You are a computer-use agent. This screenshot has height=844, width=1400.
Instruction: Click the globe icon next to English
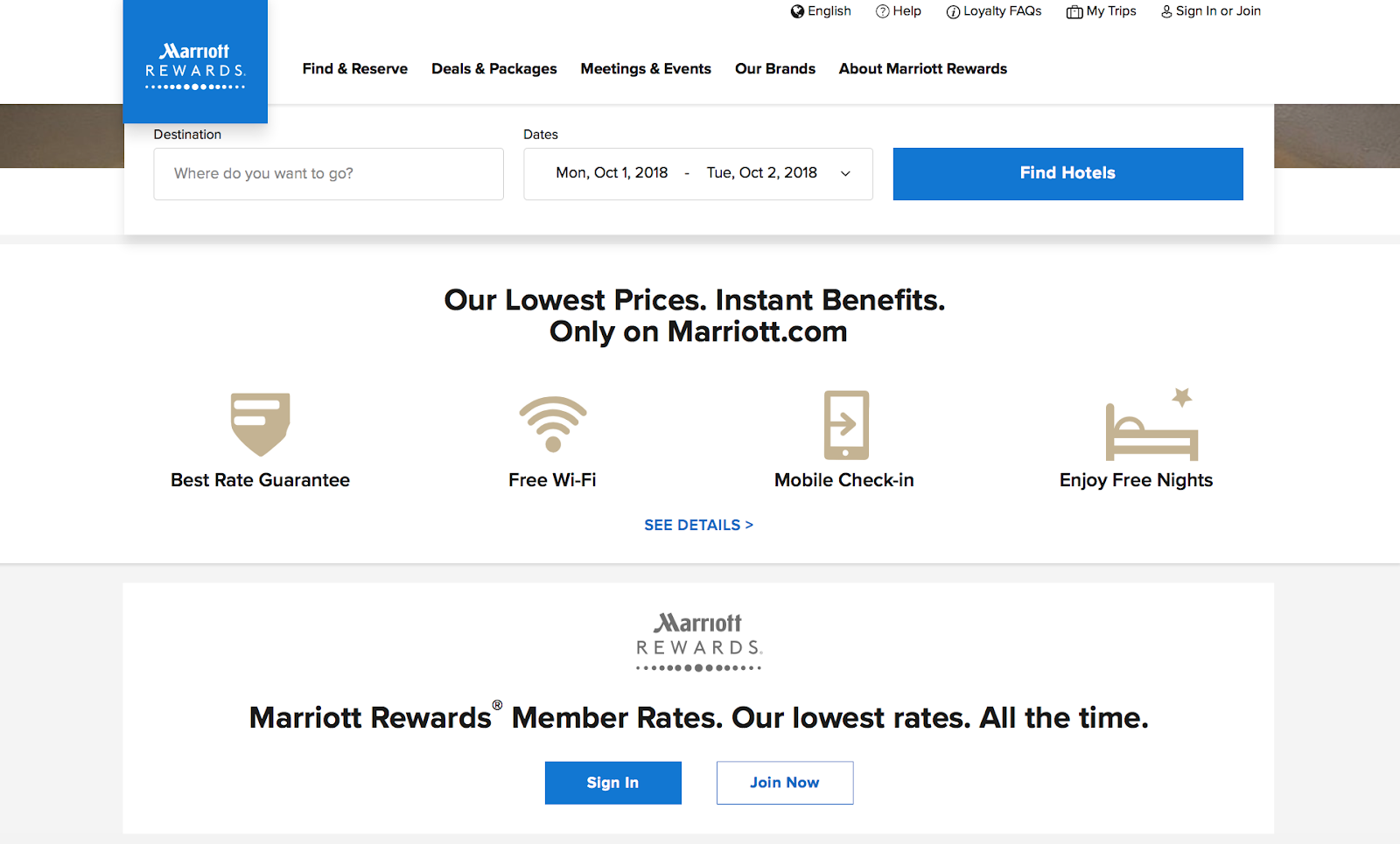[797, 11]
